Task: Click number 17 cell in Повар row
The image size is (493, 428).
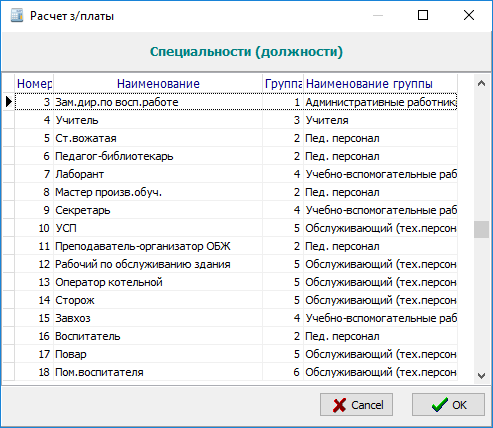Action: (x=34, y=354)
